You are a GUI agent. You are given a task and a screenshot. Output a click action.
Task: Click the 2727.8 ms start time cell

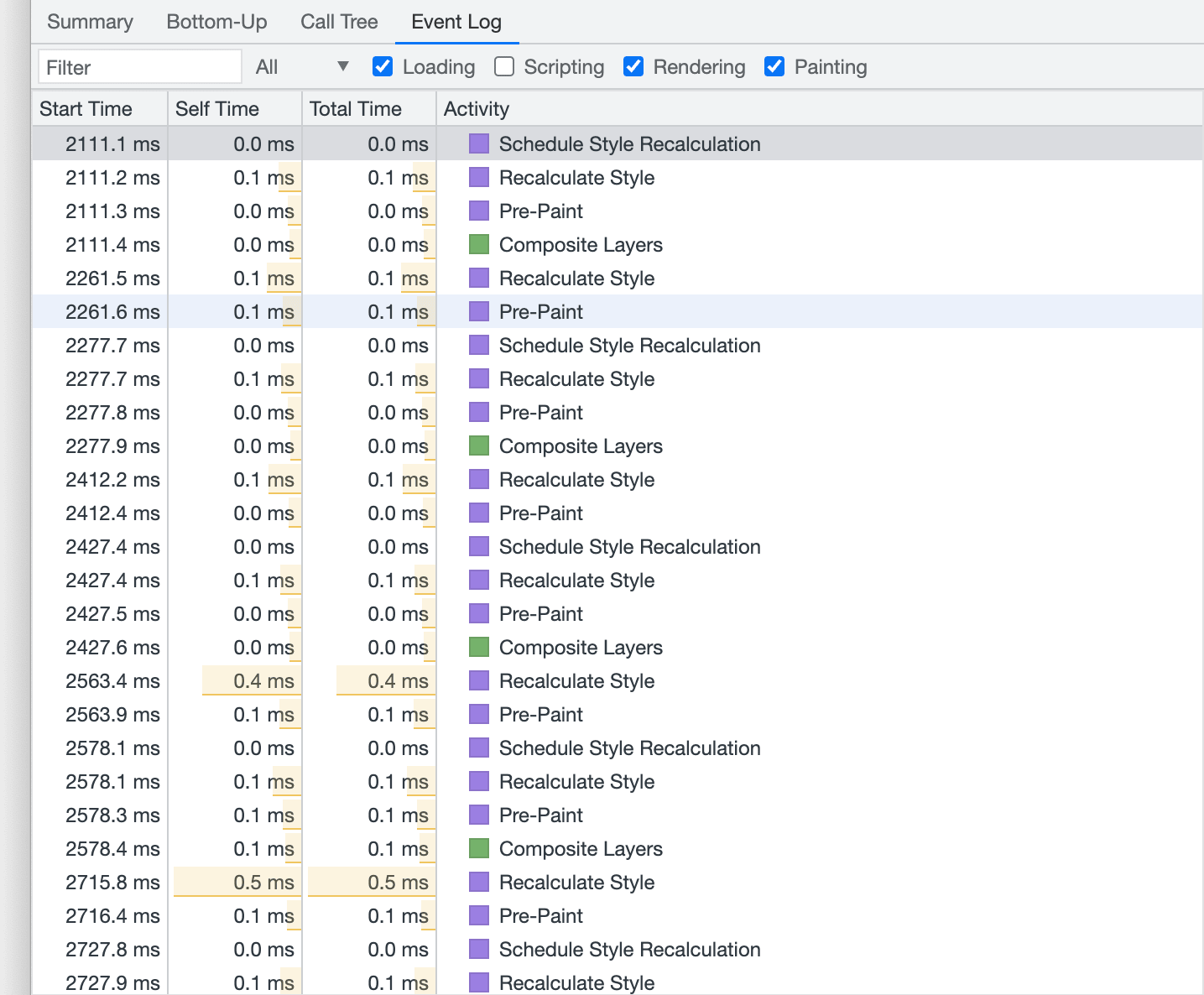[x=100, y=950]
